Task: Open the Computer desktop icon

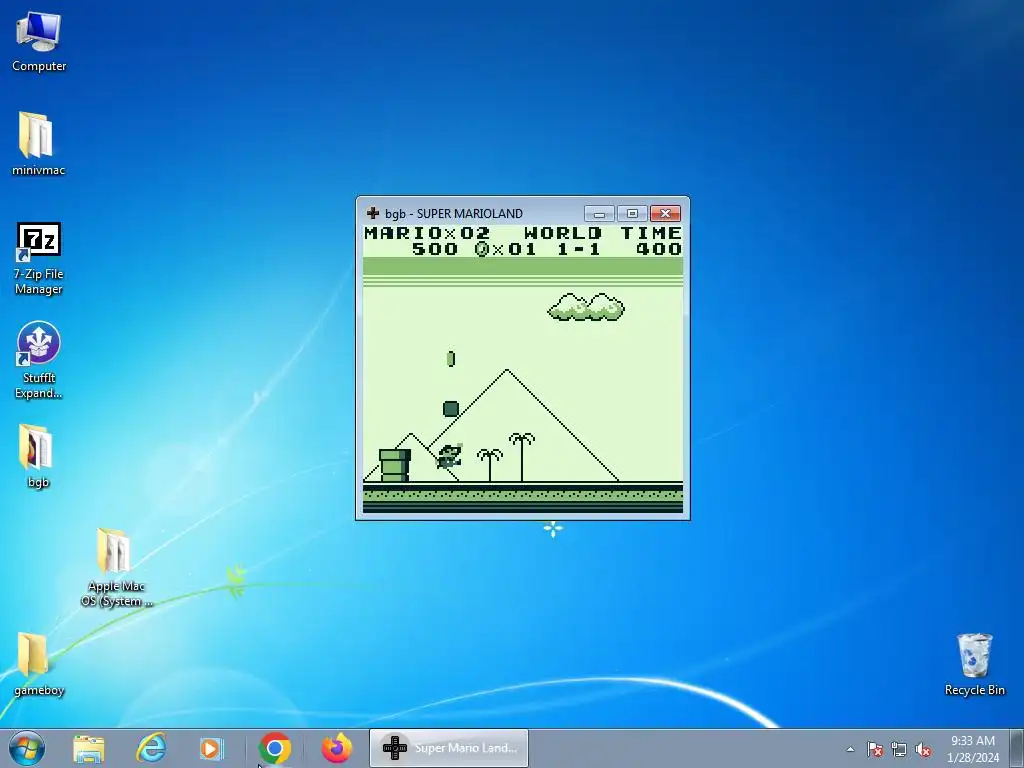Action: (39, 40)
